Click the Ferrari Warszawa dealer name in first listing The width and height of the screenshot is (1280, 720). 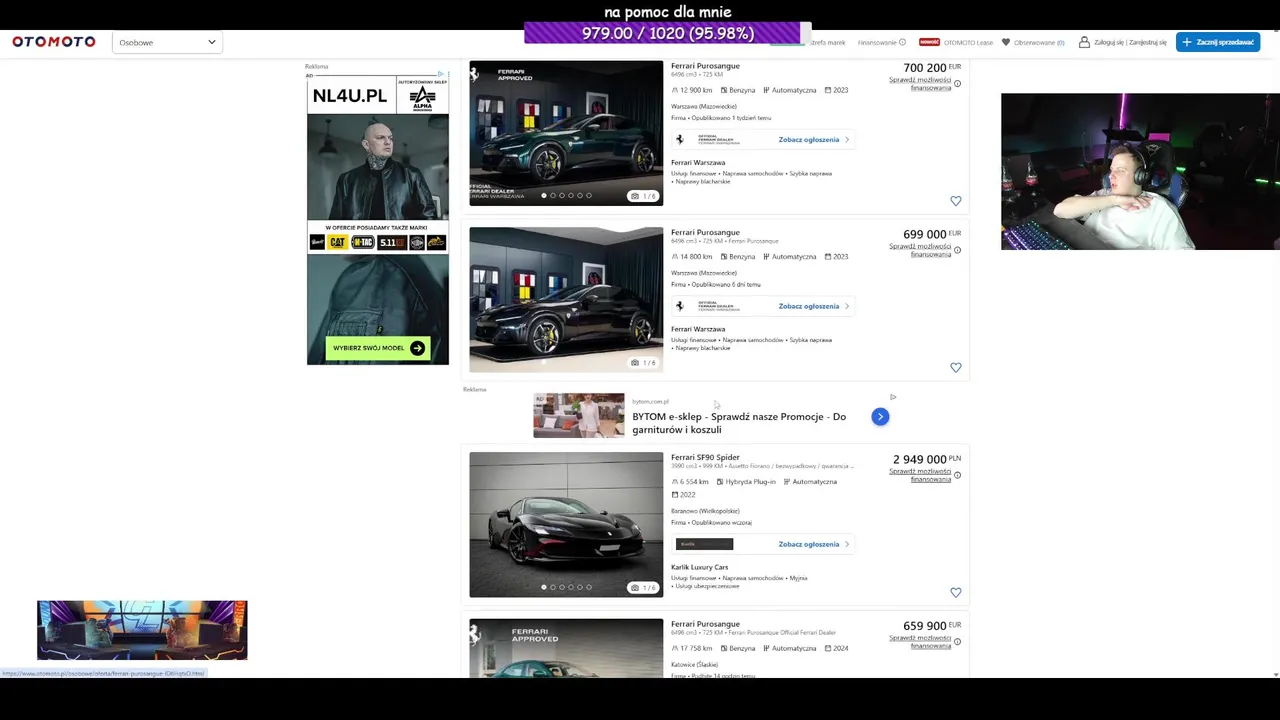698,162
